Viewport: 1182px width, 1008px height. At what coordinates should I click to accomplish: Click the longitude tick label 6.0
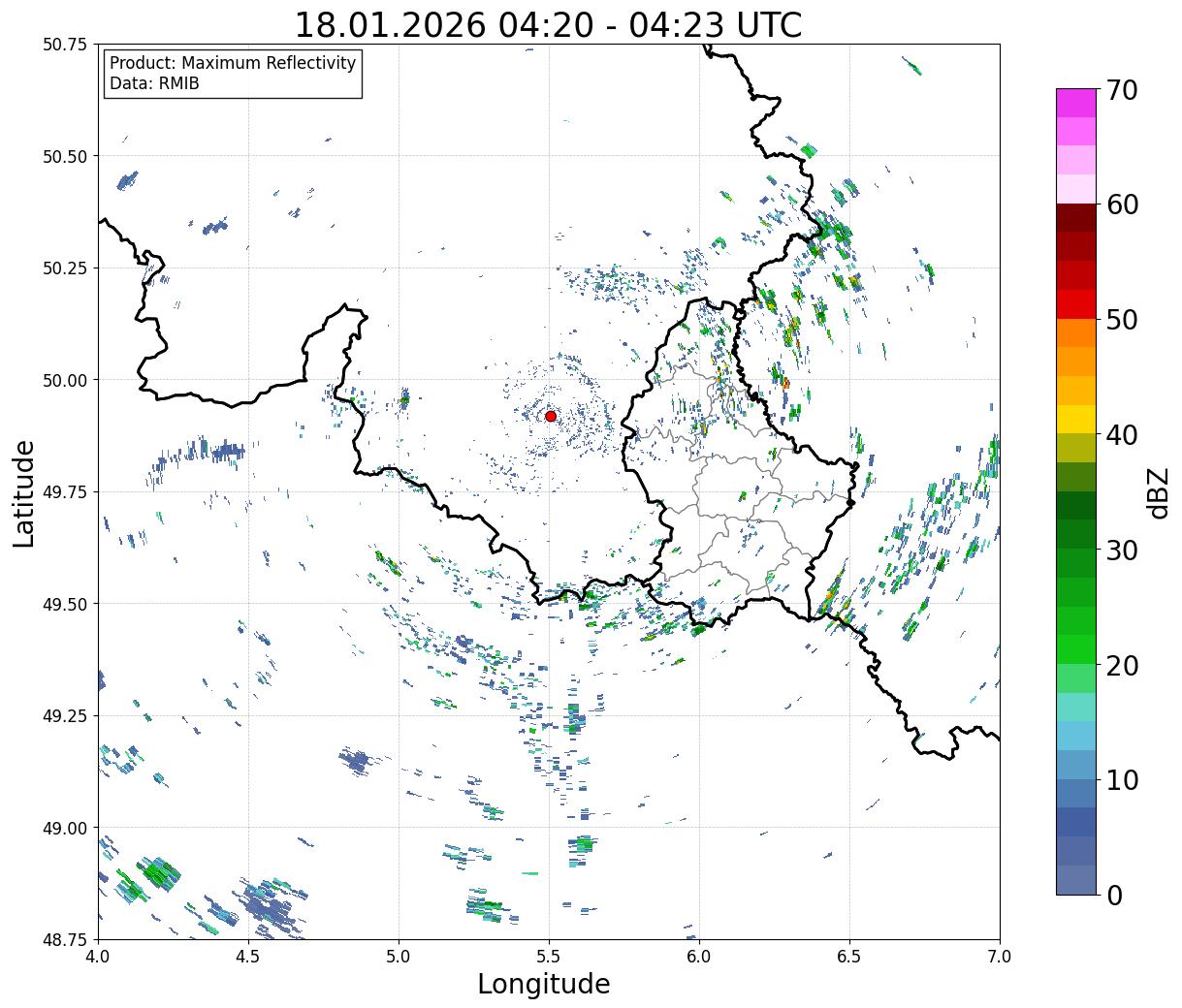click(699, 957)
